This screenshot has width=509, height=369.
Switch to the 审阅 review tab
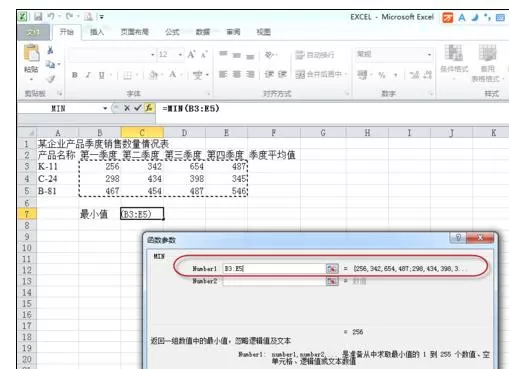233,32
